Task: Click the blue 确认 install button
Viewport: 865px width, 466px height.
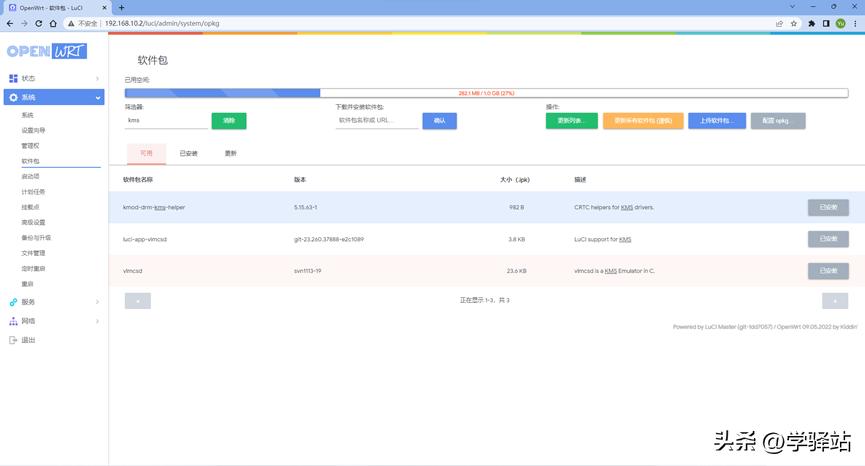Action: coord(440,121)
